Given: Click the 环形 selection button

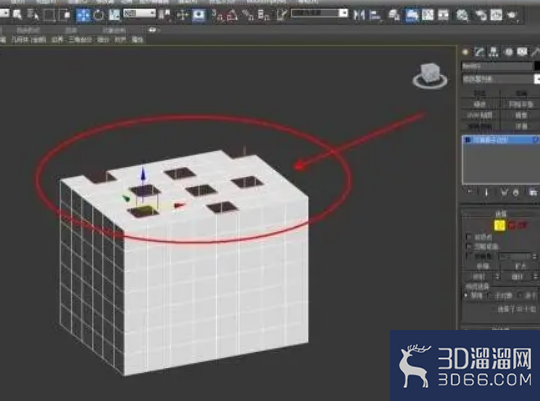Looking at the screenshot, I should pos(479,277).
